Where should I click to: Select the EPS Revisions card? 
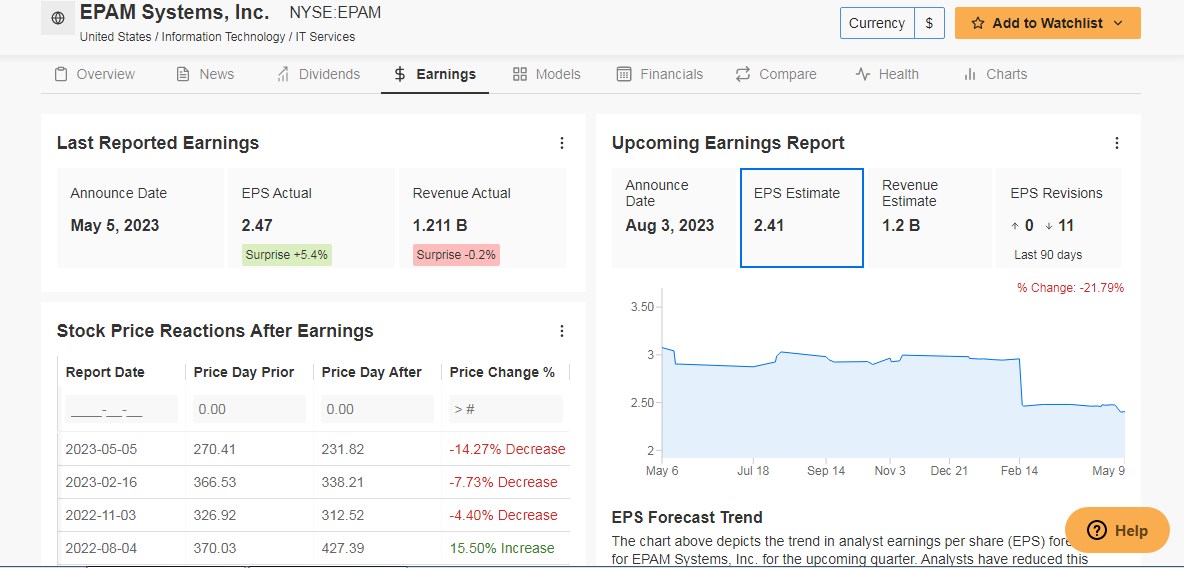(x=1059, y=218)
